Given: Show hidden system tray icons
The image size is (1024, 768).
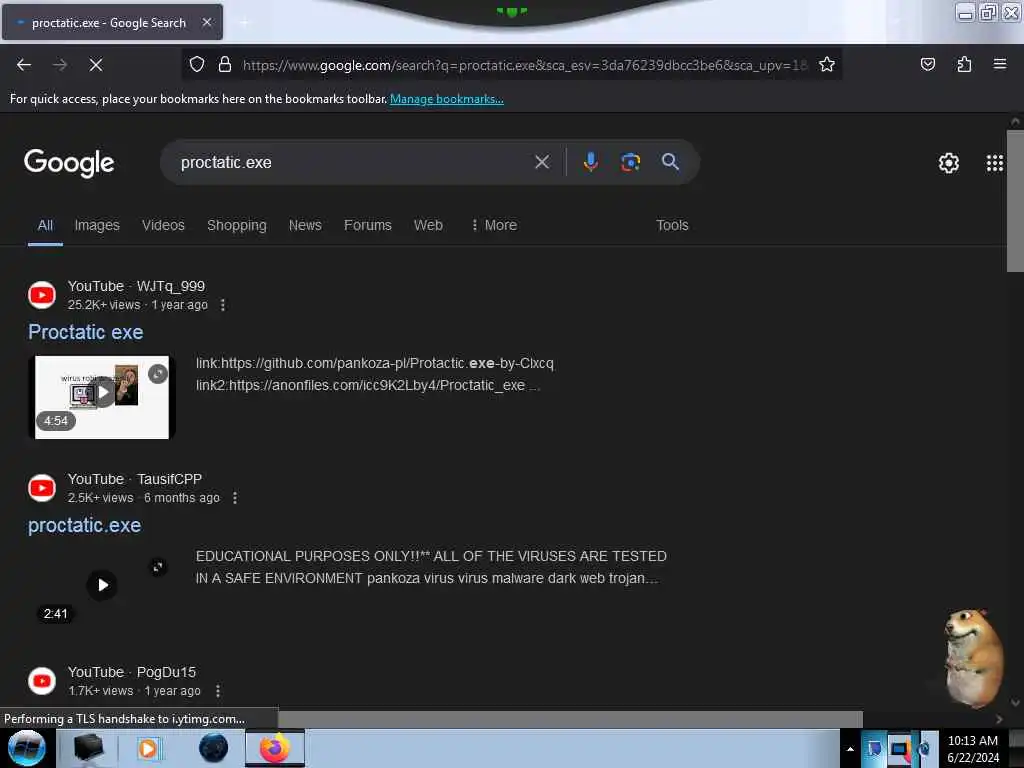Looking at the screenshot, I should [x=850, y=749].
